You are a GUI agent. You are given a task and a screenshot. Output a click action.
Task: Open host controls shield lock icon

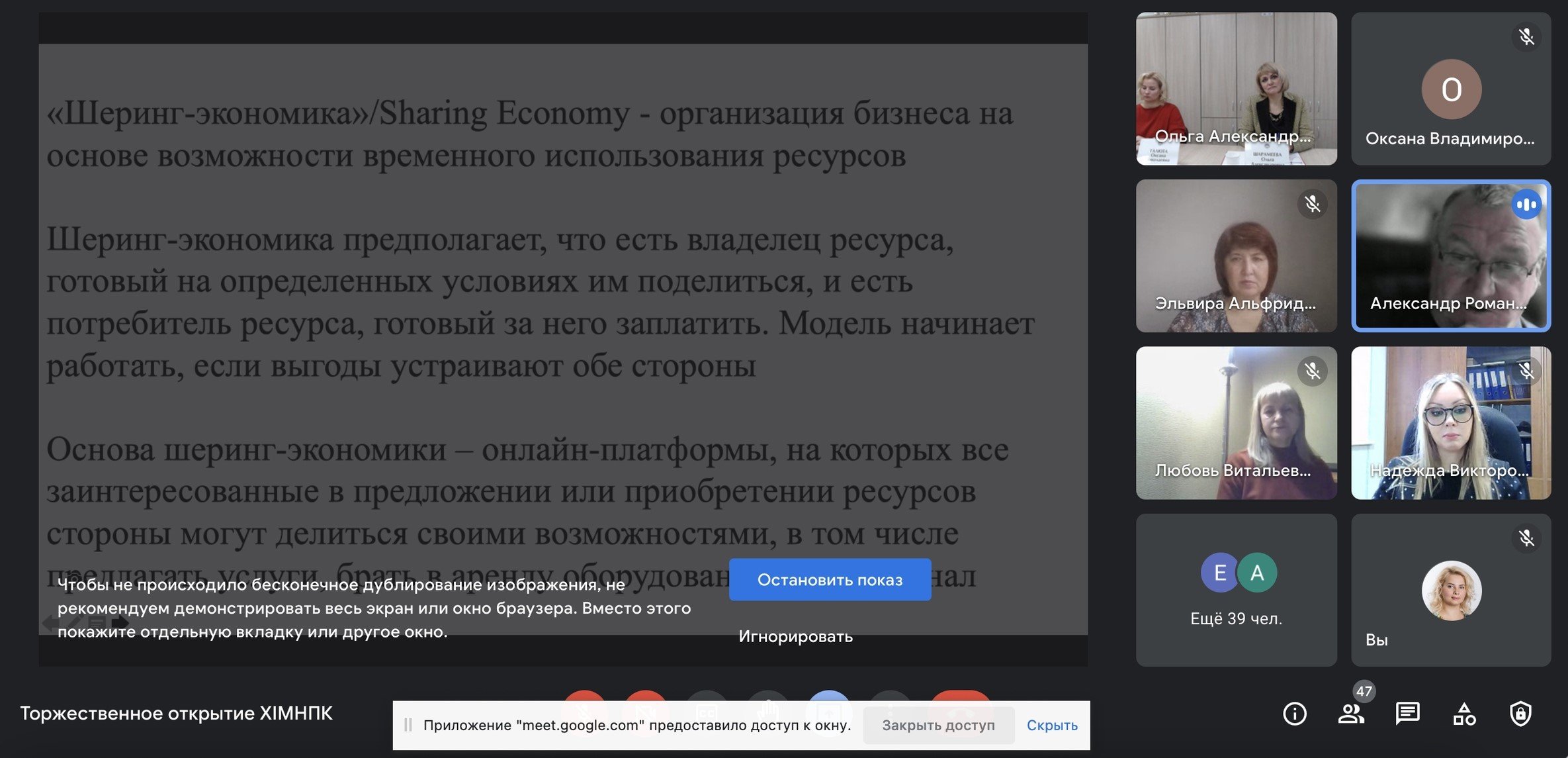pos(1520,714)
